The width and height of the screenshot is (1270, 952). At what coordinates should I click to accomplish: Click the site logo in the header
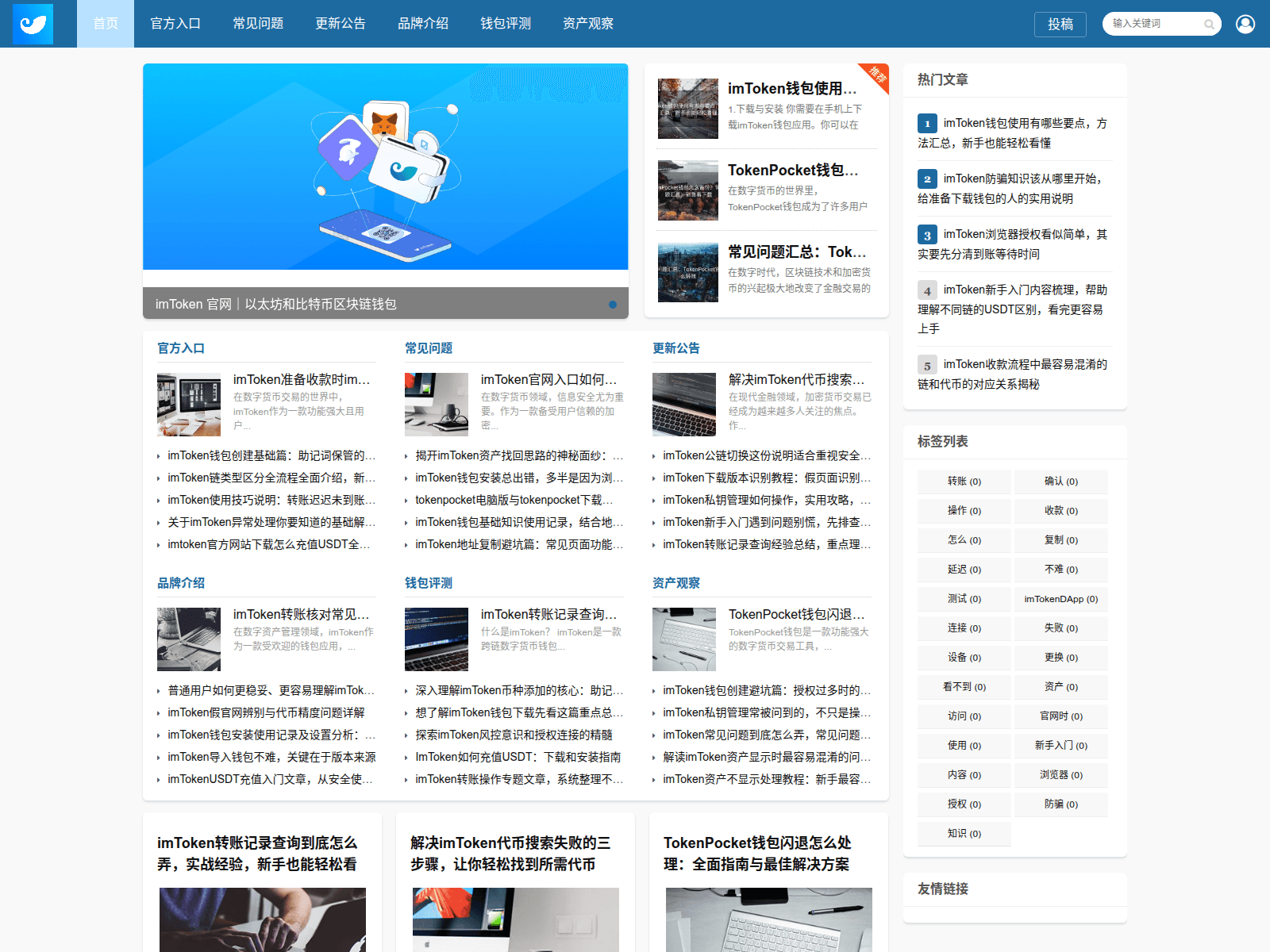coord(33,24)
